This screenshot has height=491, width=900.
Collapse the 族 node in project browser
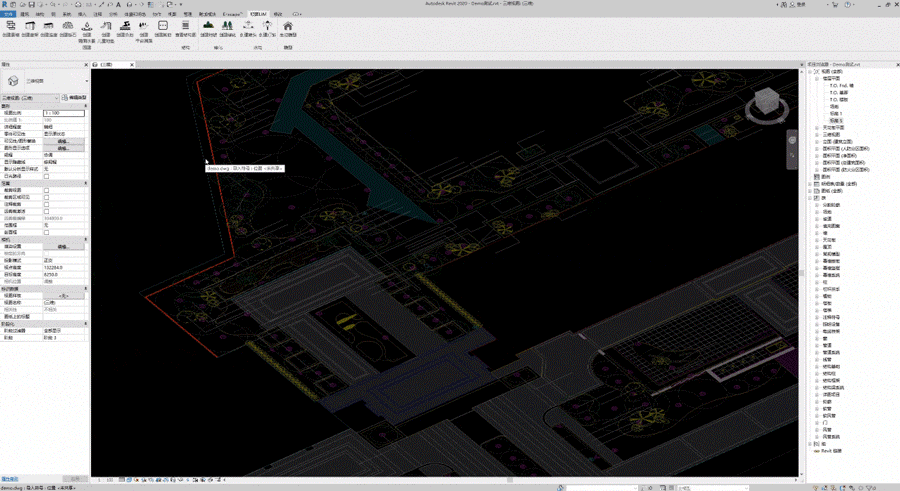810,198
